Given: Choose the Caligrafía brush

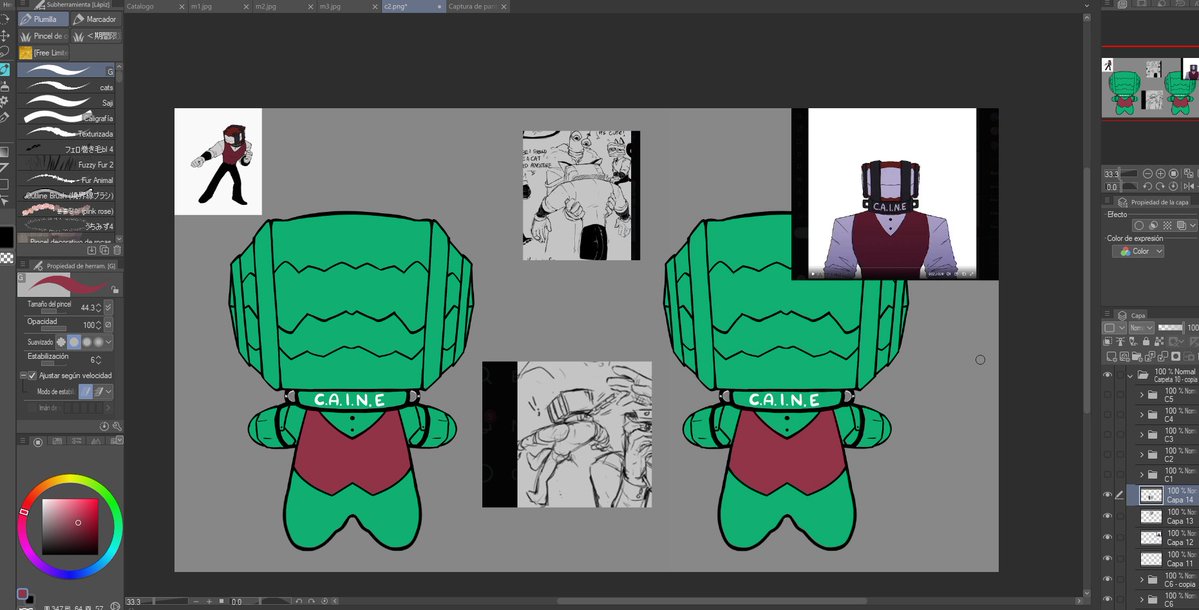Looking at the screenshot, I should pyautogui.click(x=66, y=118).
